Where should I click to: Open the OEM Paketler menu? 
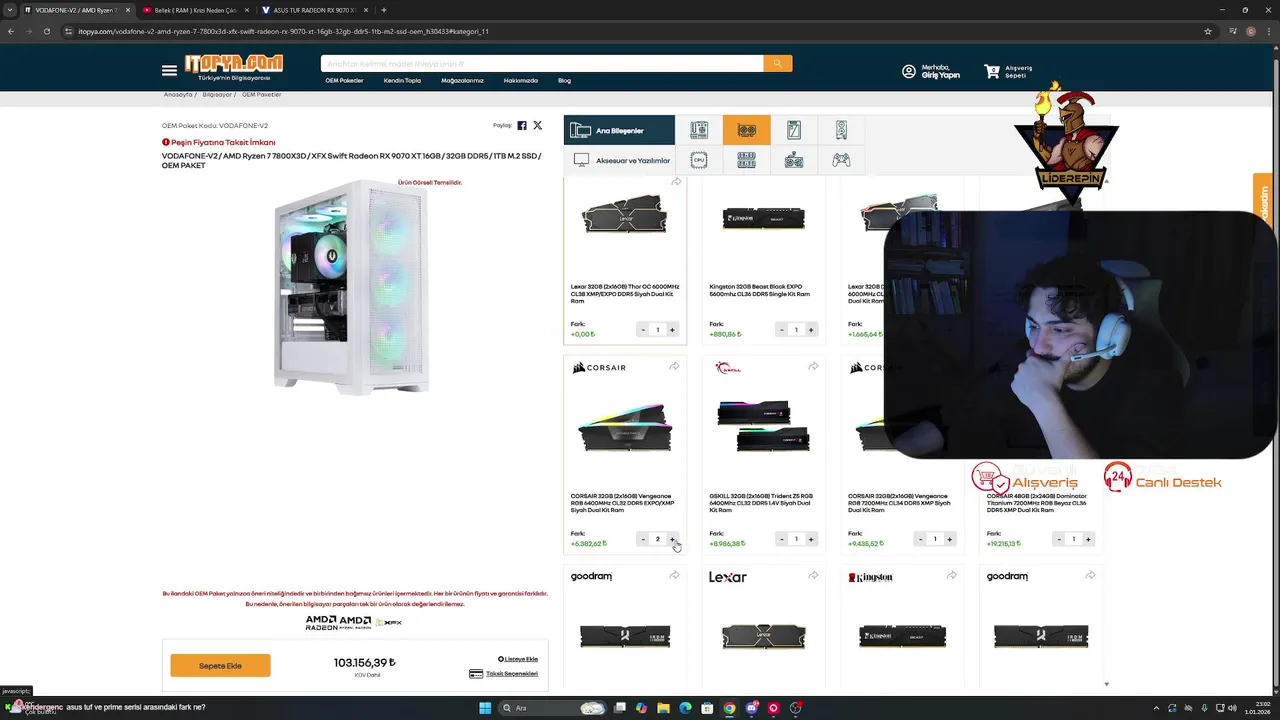point(344,80)
